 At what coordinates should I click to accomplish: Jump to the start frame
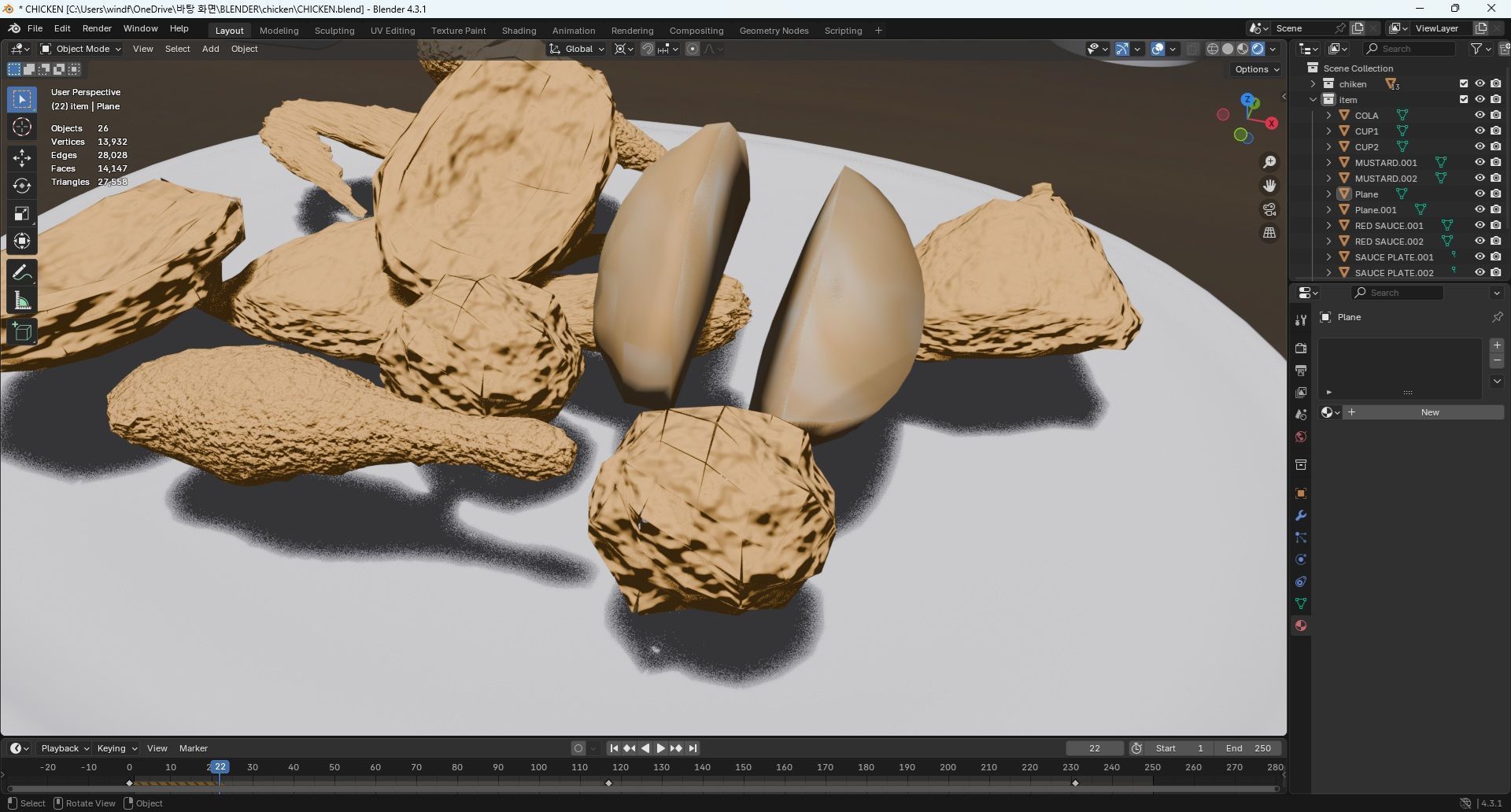pos(614,748)
